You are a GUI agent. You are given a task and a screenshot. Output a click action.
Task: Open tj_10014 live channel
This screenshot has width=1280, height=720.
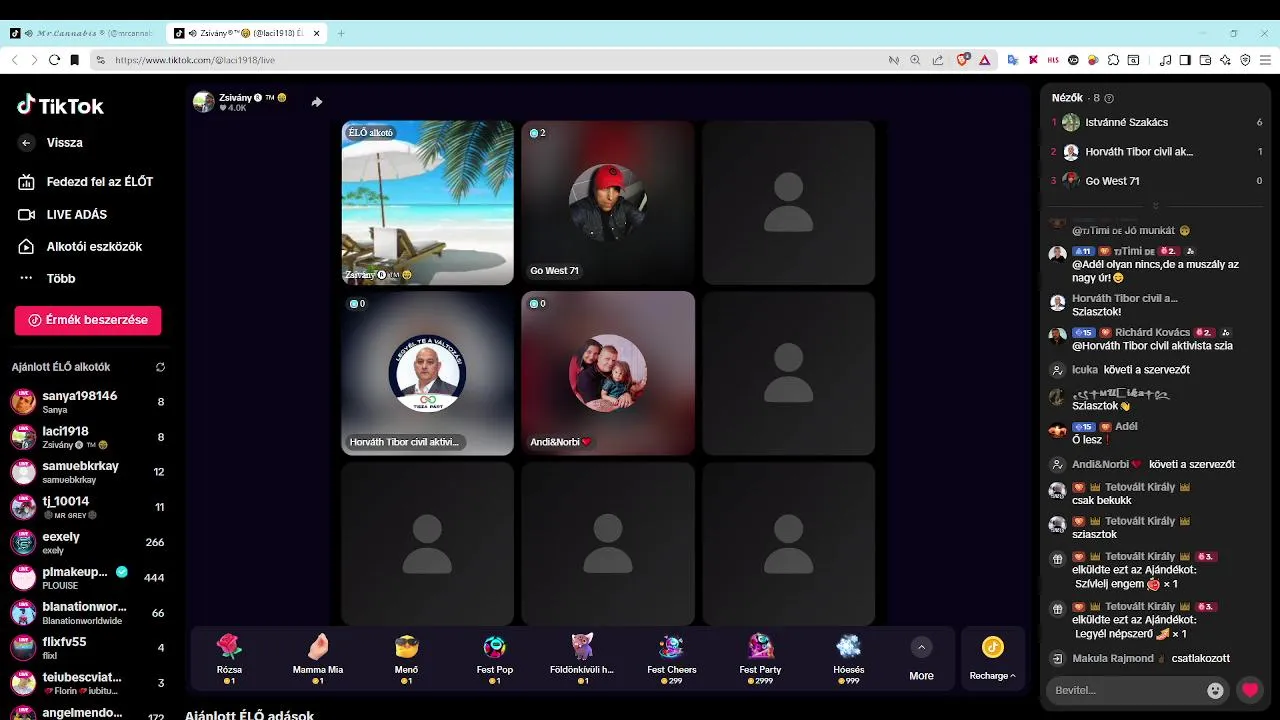(88, 507)
